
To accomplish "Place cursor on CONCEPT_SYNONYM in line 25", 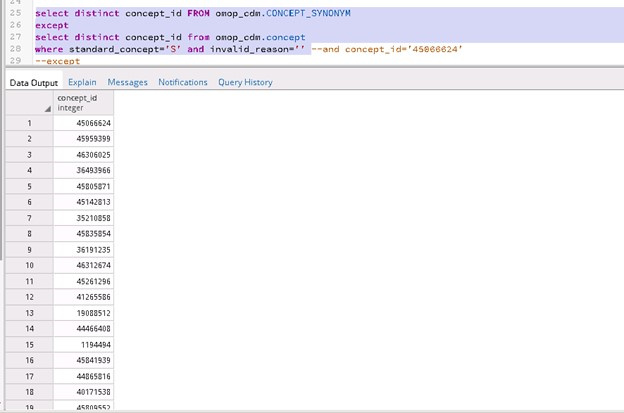I will [308, 13].
